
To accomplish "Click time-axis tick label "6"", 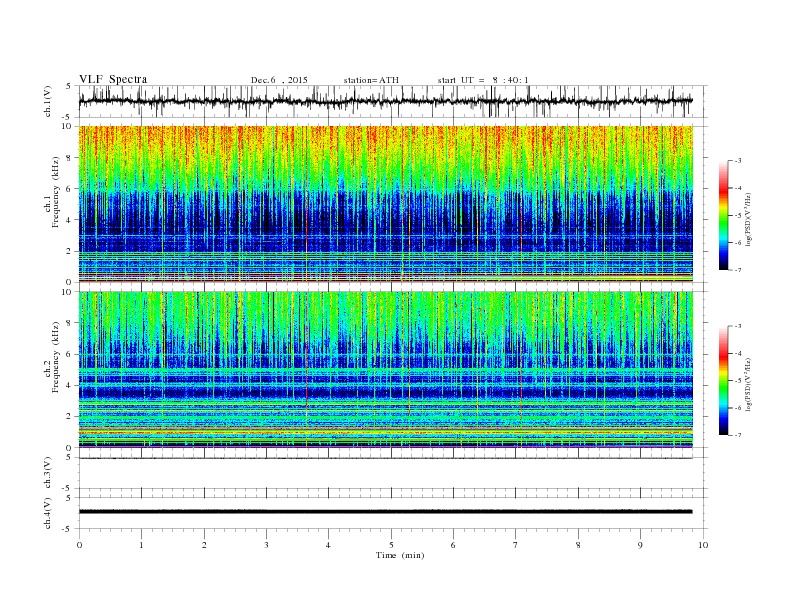I will [x=453, y=545].
